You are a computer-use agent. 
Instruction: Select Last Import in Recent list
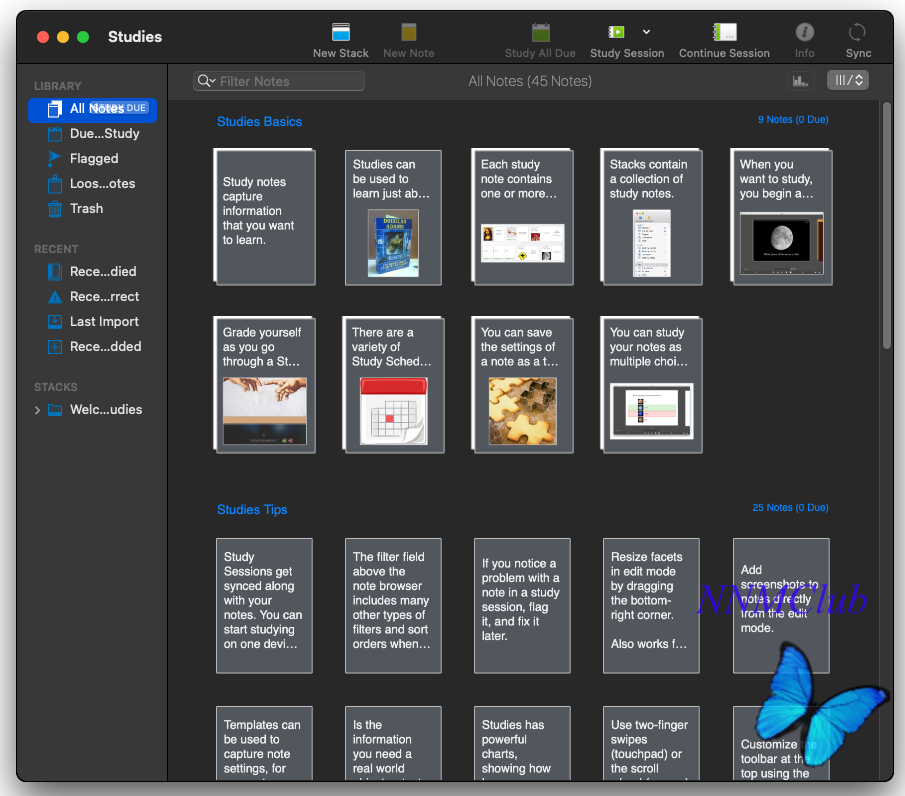click(x=103, y=322)
